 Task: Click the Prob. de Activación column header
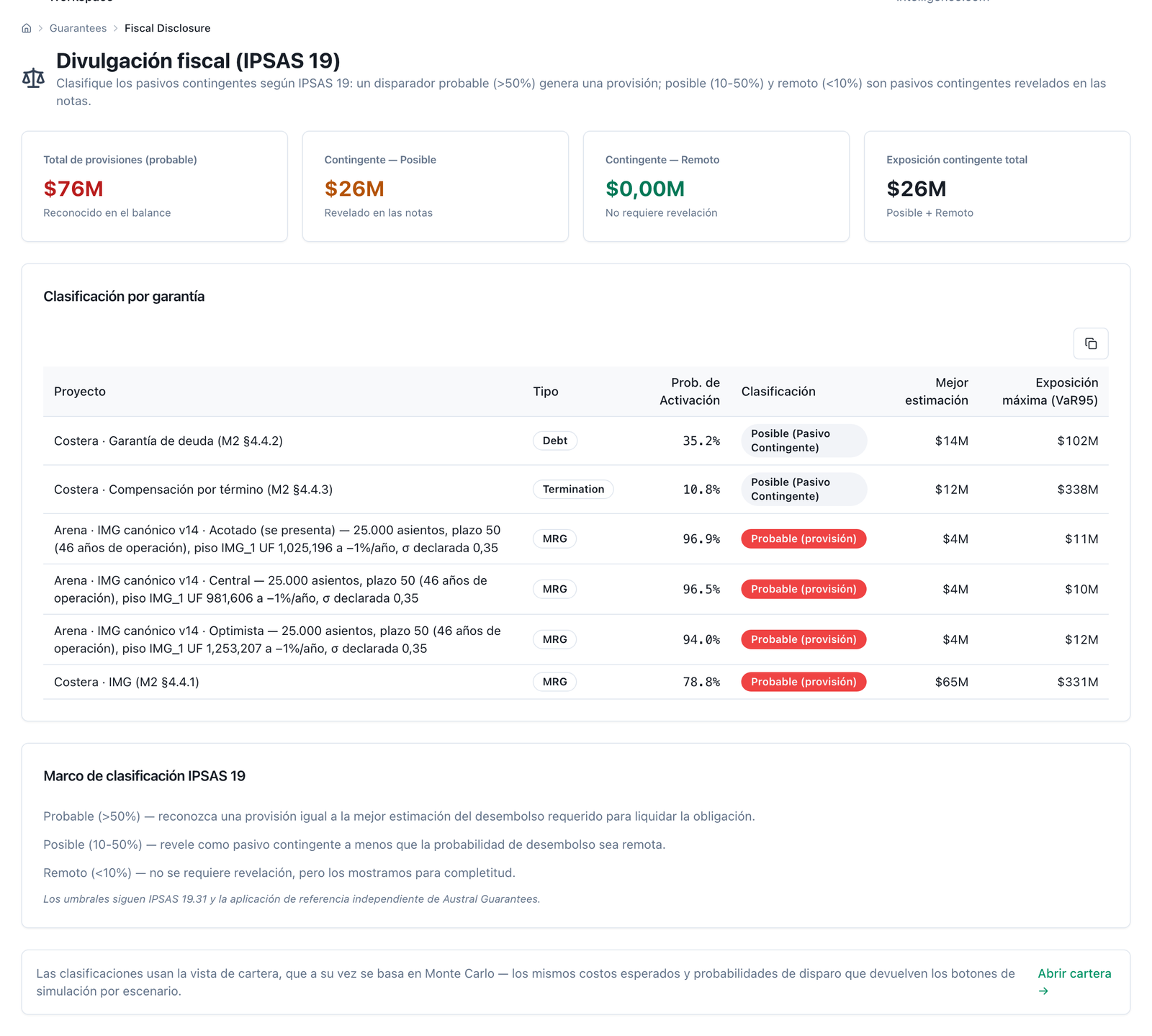(x=690, y=392)
